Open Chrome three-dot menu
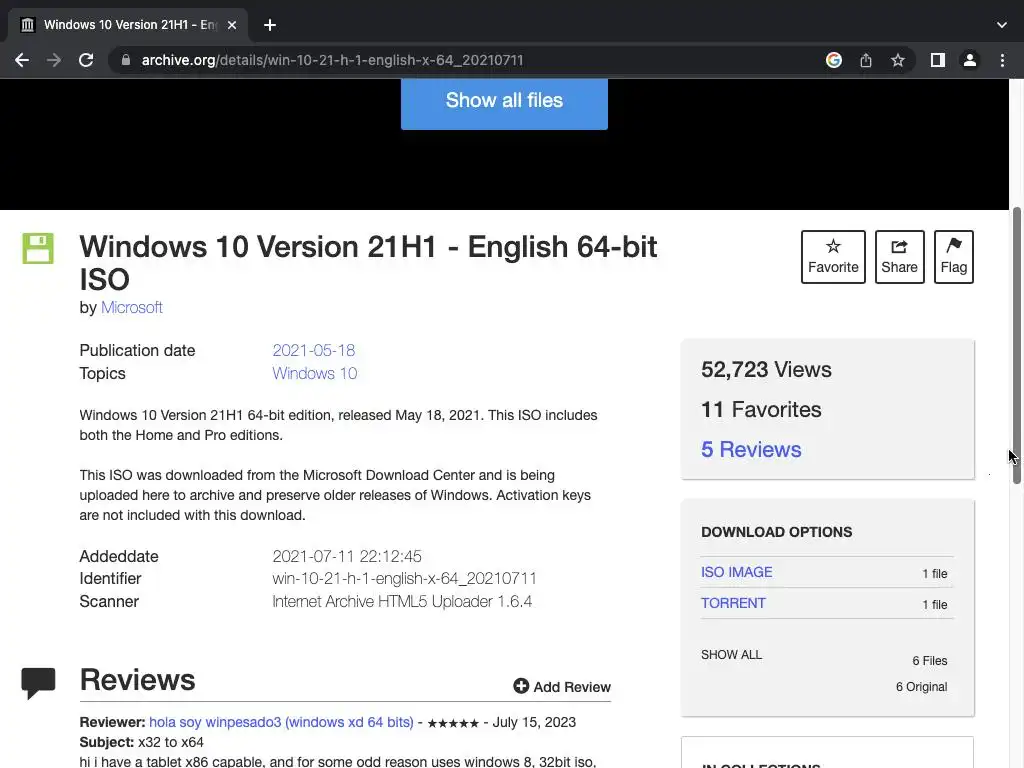The image size is (1024, 768). [1002, 60]
